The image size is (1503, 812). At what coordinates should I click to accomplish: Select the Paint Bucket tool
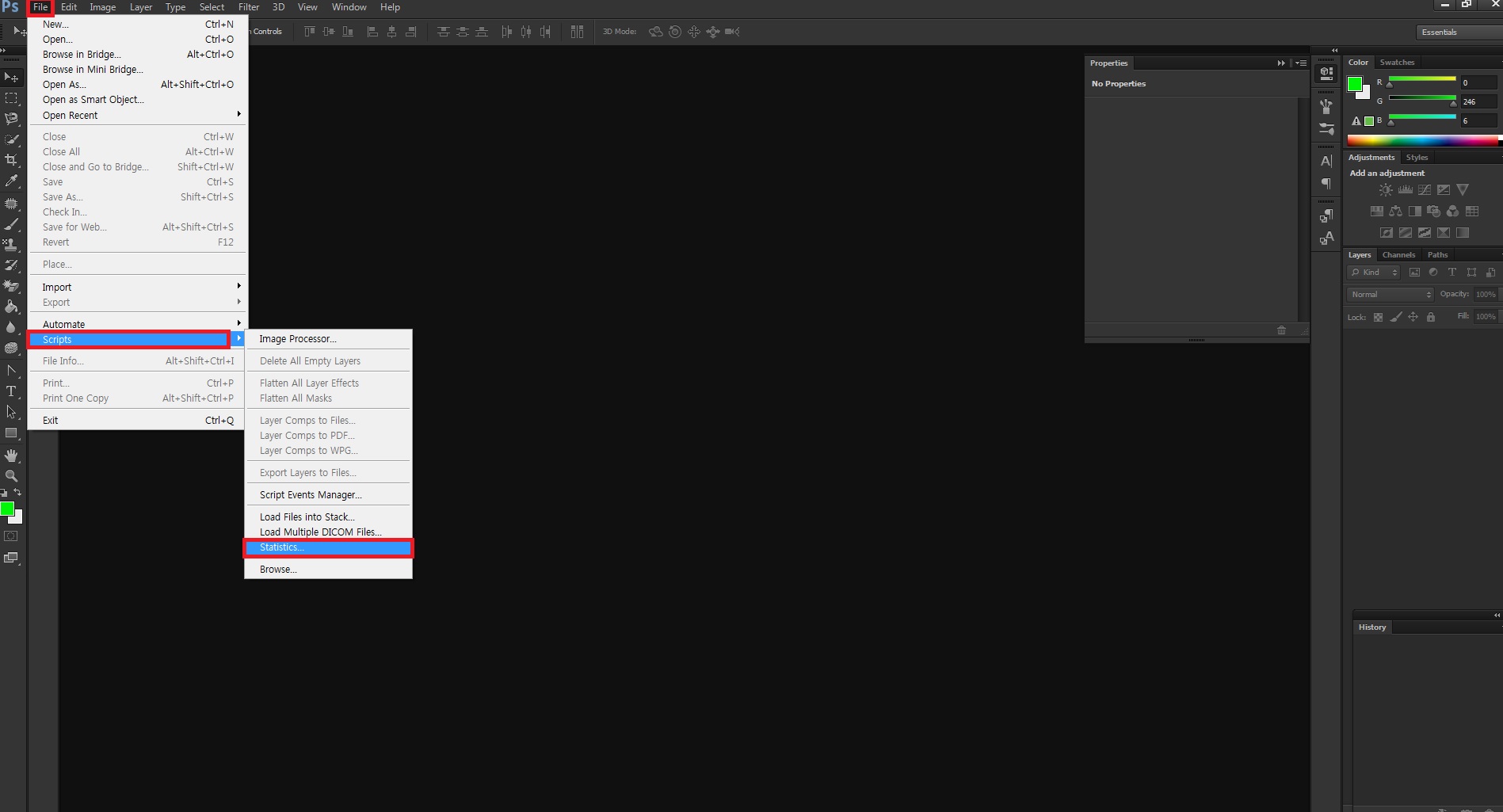point(11,307)
